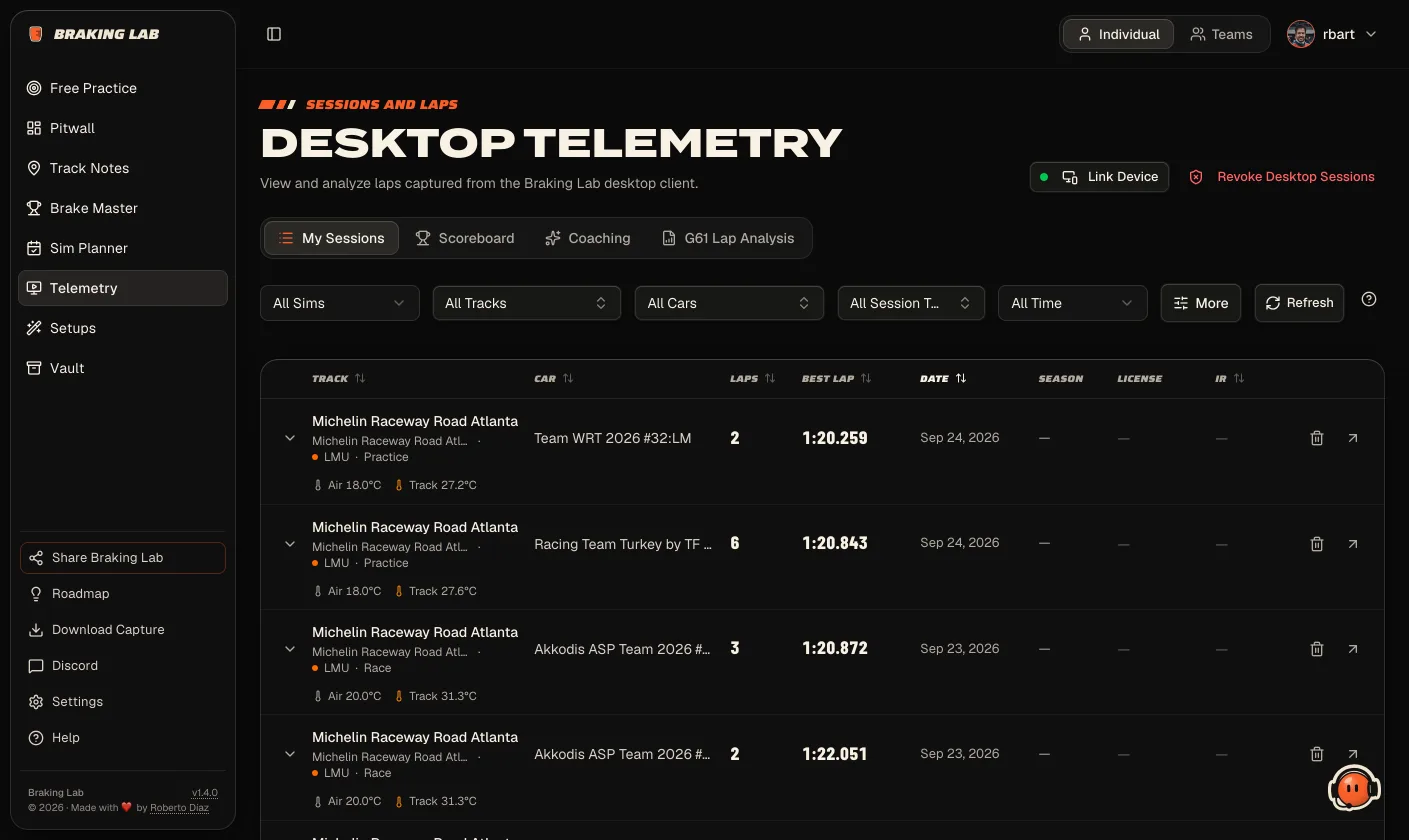Open the All Cars dropdown
Screen dimensions: 1409x840
729,303
